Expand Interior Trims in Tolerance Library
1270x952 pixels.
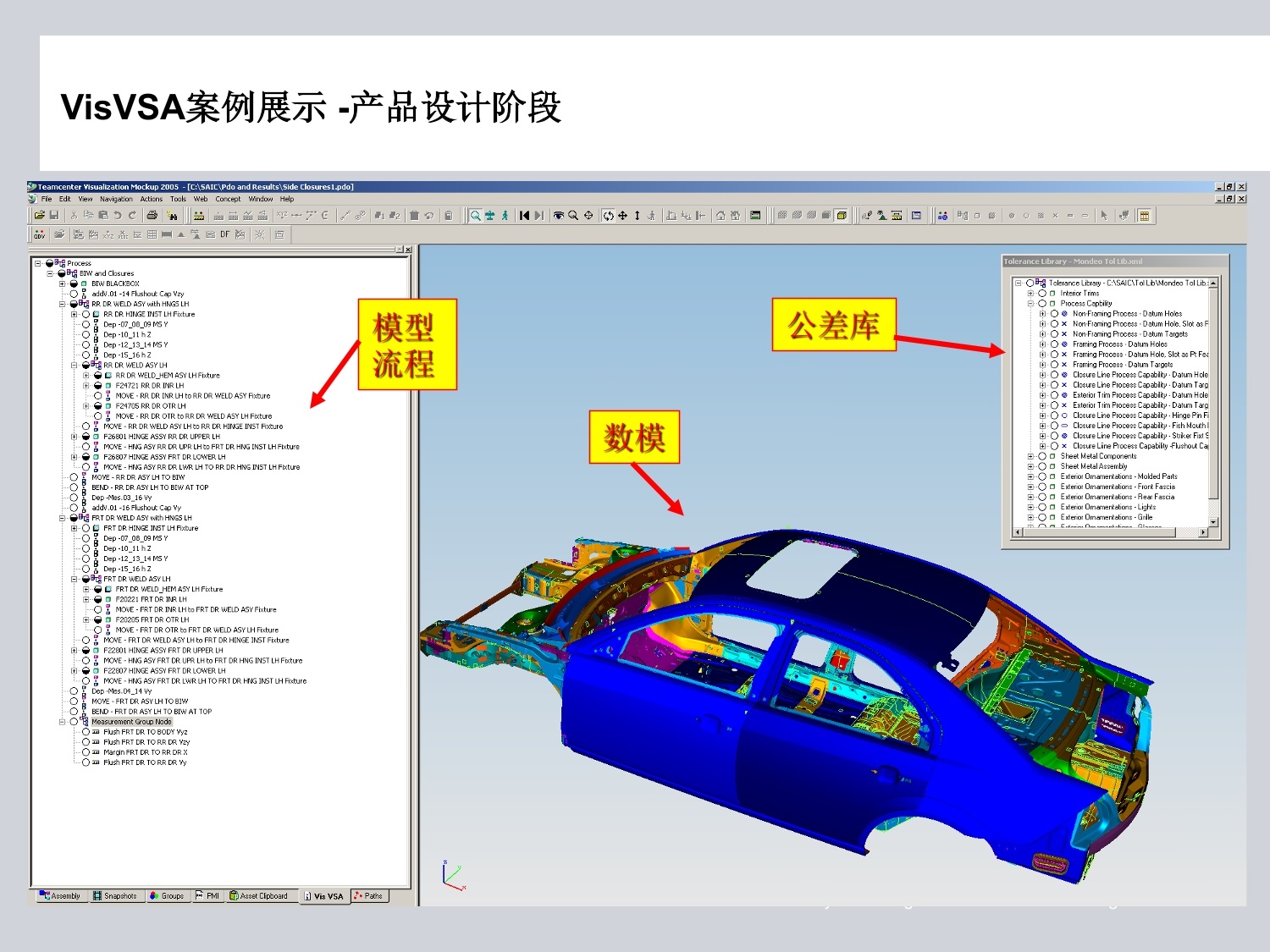click(x=1030, y=294)
